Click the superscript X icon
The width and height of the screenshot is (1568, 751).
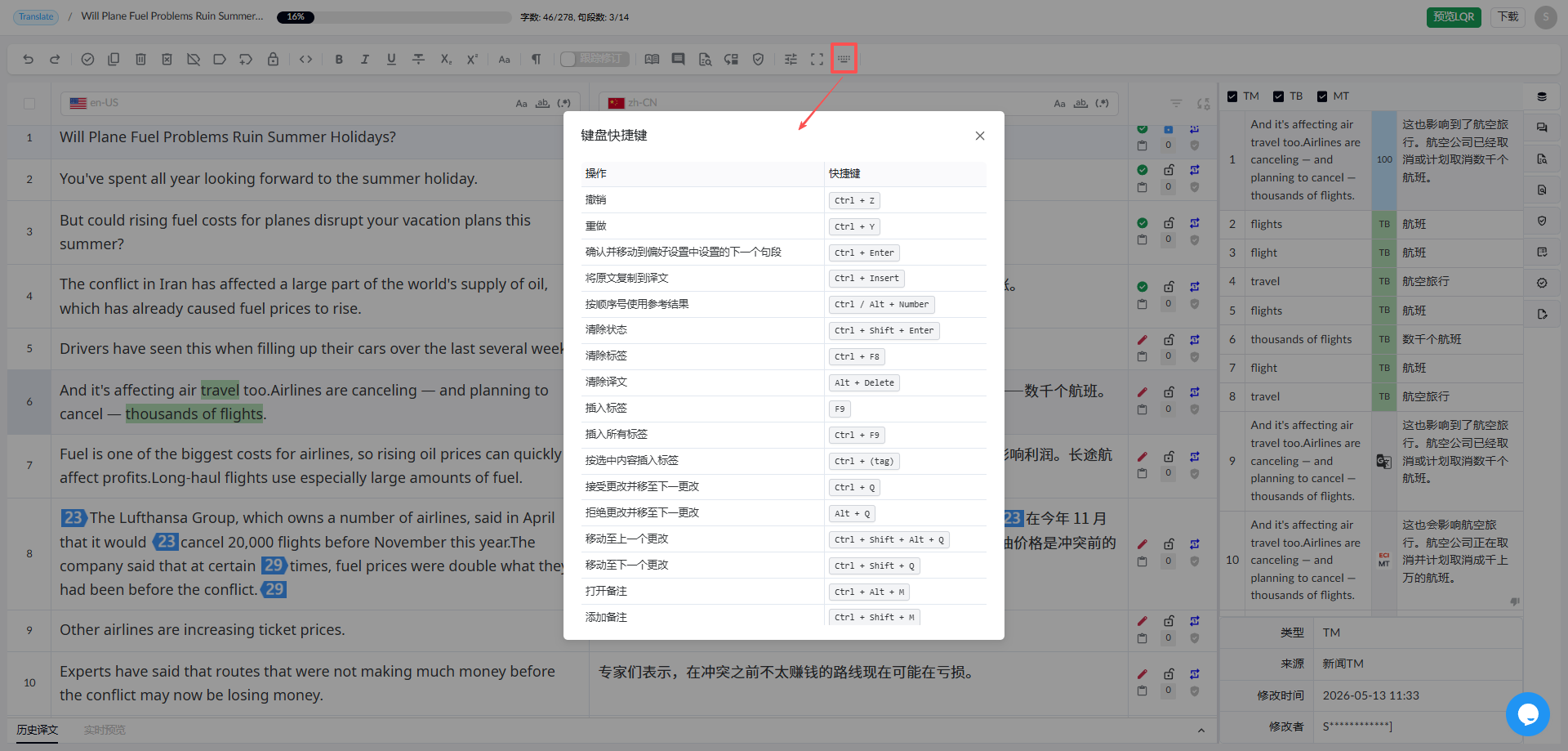[472, 59]
